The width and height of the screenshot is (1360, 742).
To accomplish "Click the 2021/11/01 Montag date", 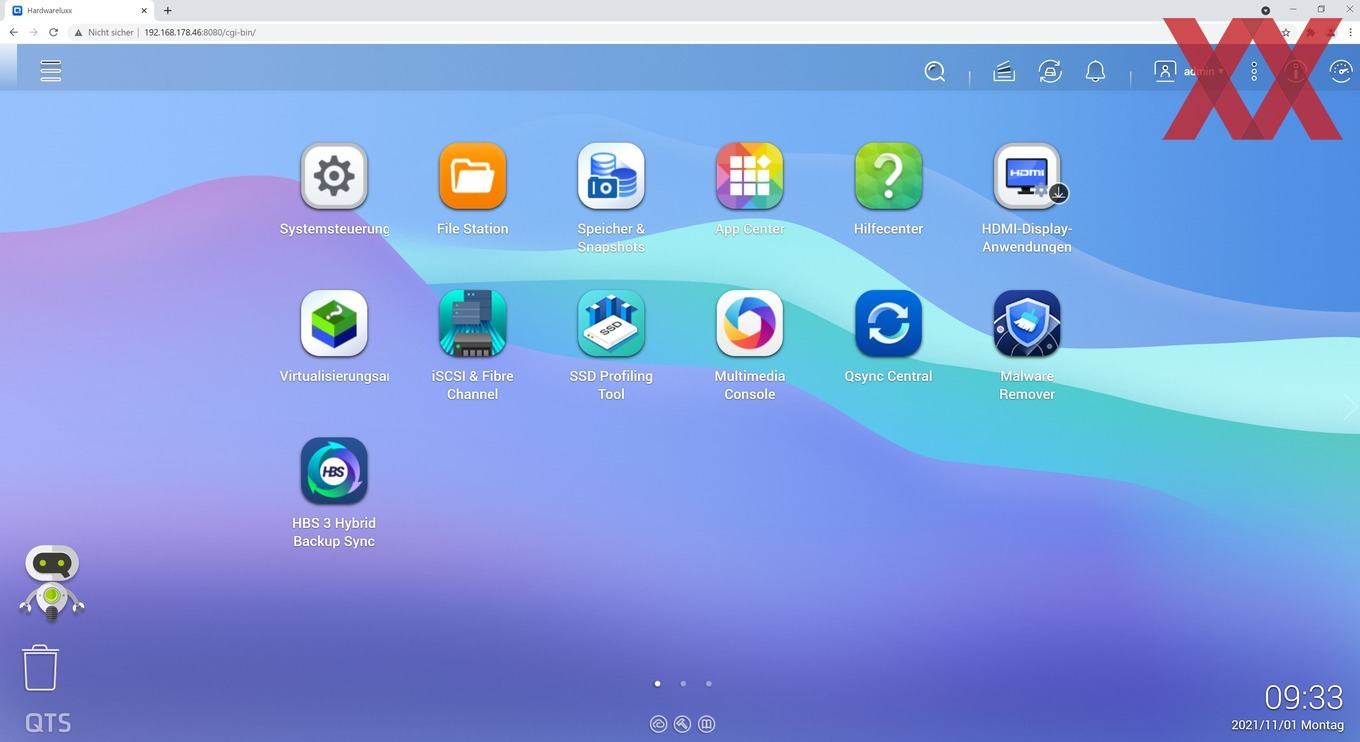I will pyautogui.click(x=1287, y=725).
